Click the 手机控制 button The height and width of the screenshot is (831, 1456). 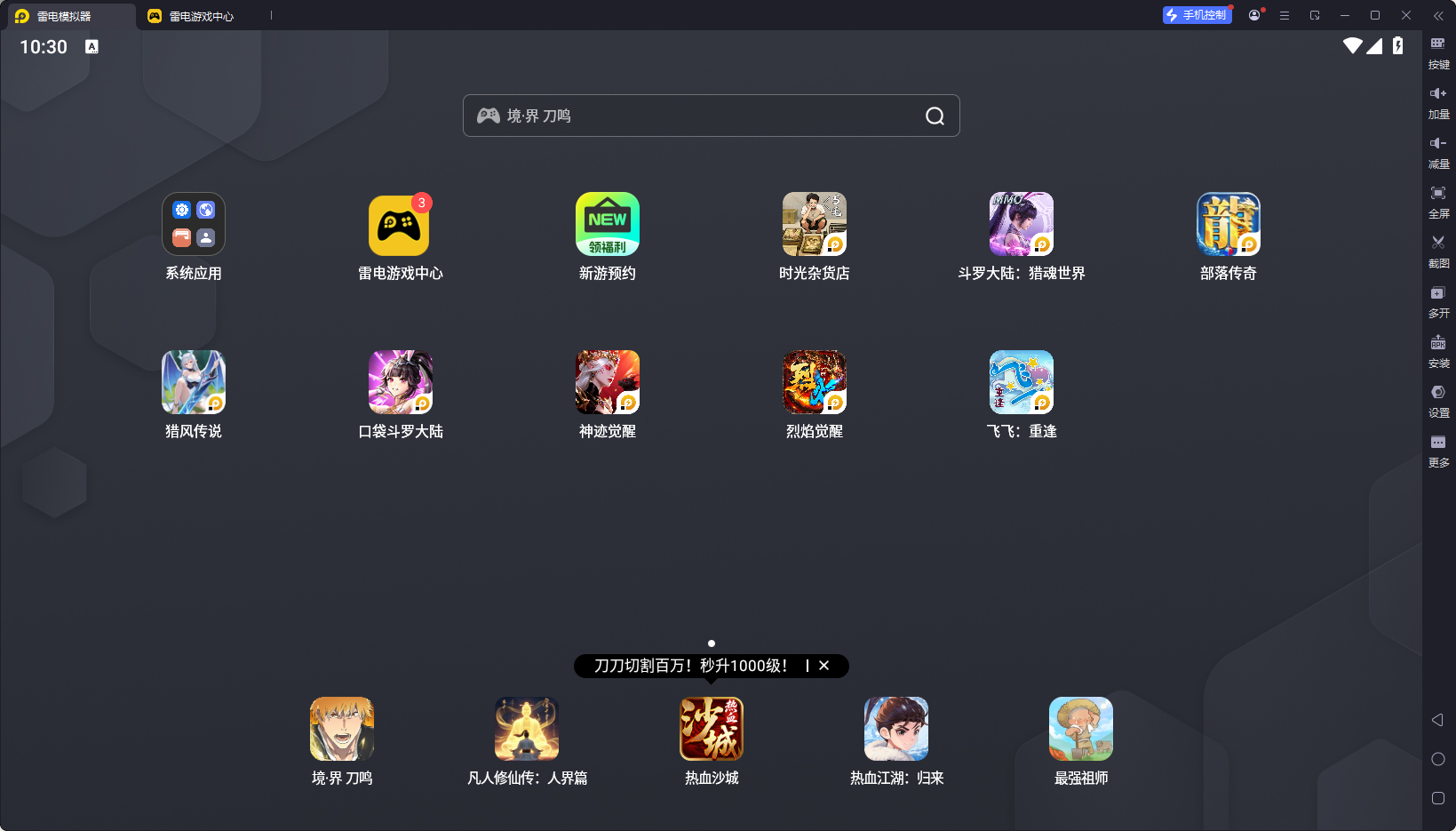(1197, 15)
